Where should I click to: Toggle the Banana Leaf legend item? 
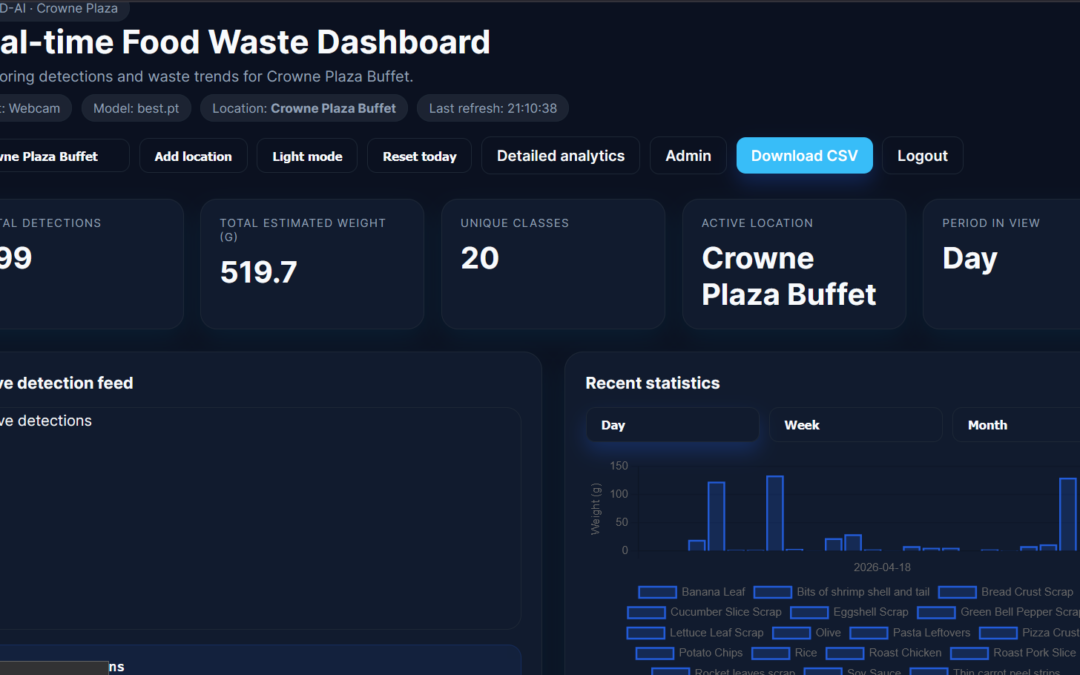pyautogui.click(x=692, y=592)
